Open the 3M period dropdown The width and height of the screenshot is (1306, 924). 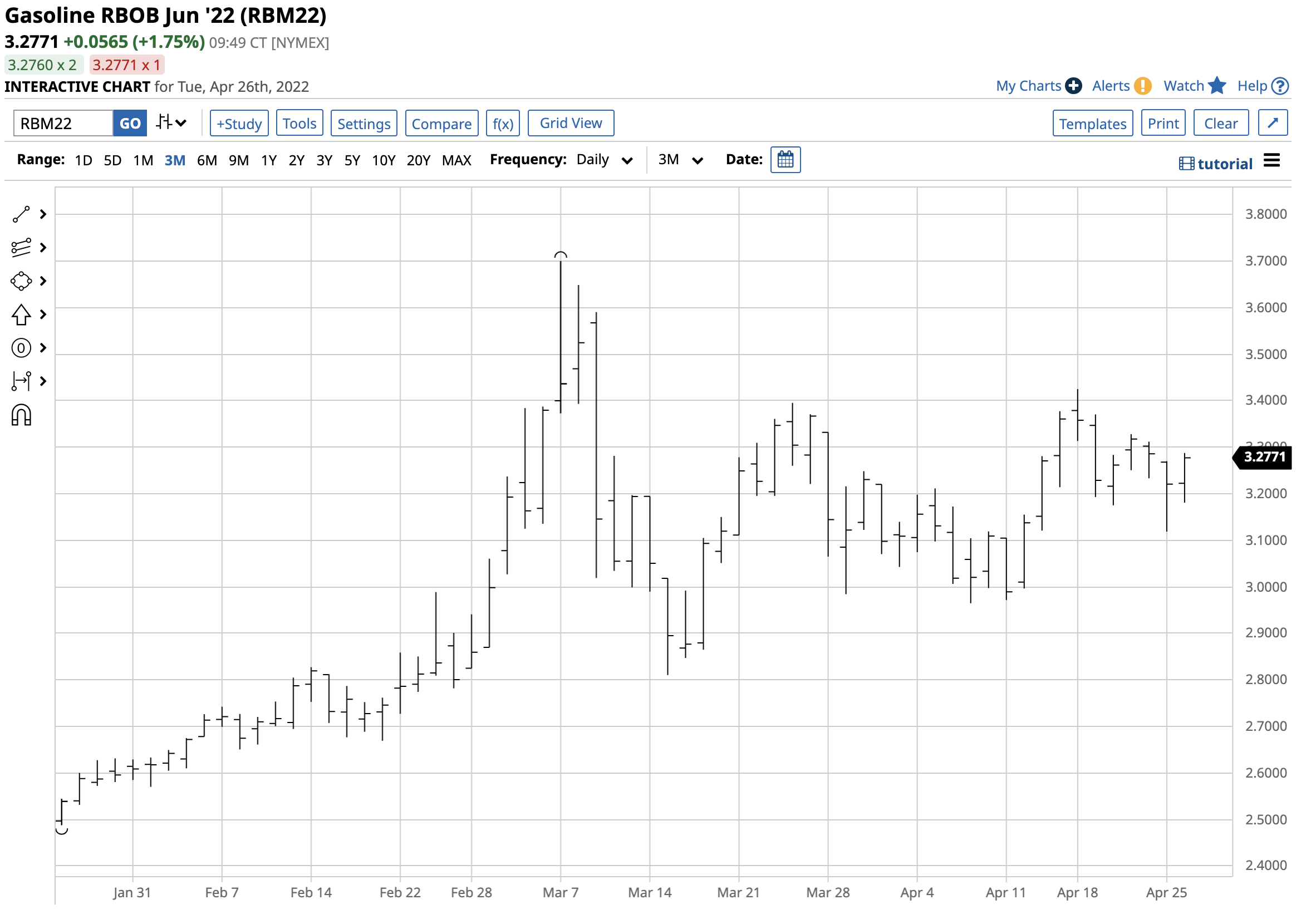pyautogui.click(x=681, y=160)
